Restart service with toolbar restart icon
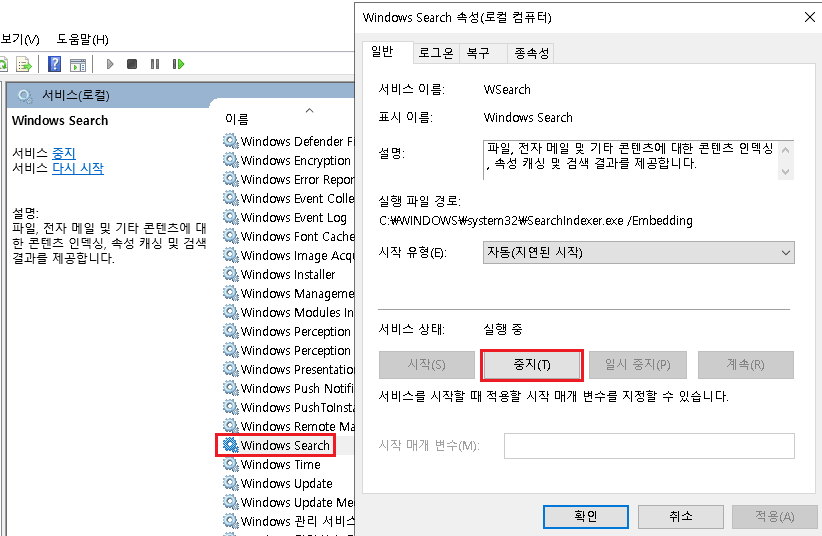The image size is (822, 536). tap(178, 64)
